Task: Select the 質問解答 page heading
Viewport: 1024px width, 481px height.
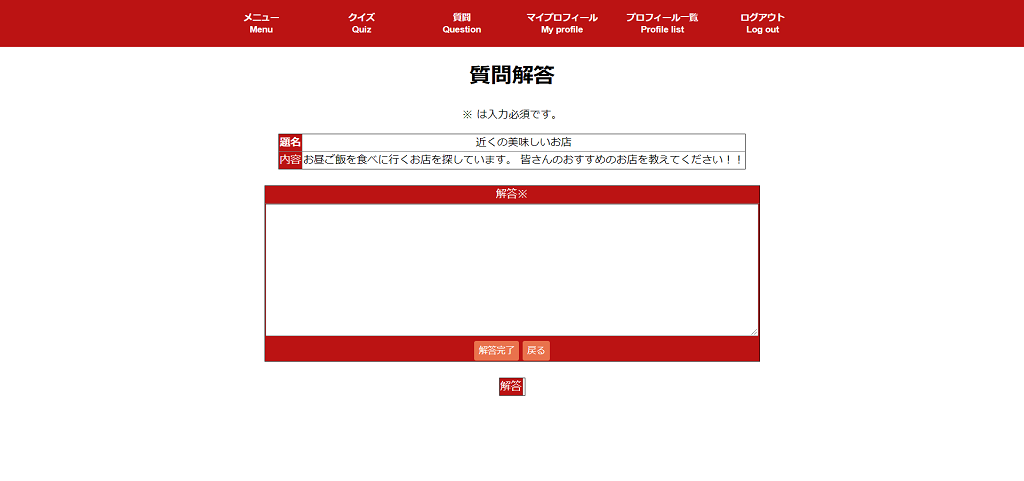Action: click(512, 76)
